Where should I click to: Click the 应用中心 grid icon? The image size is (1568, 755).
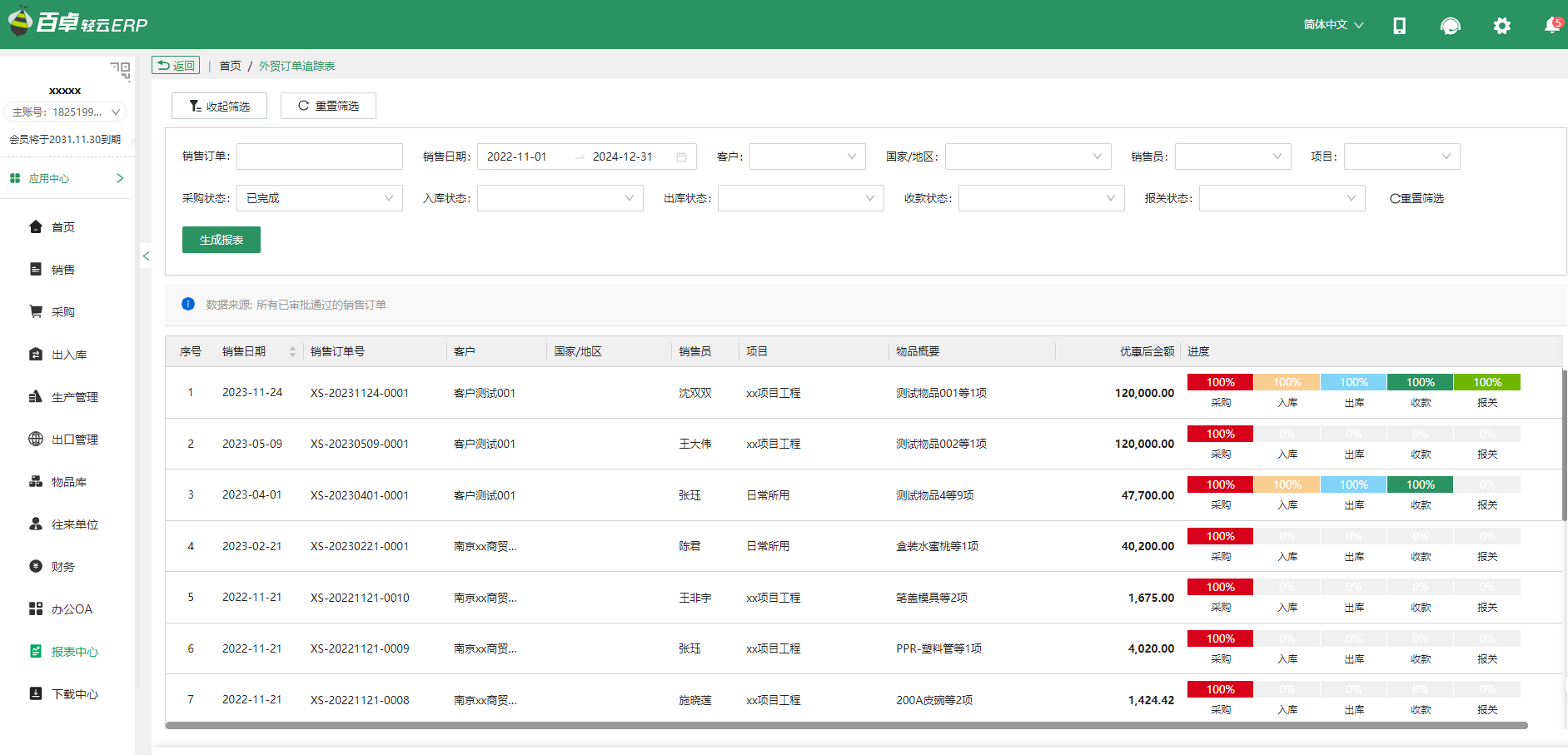click(15, 178)
